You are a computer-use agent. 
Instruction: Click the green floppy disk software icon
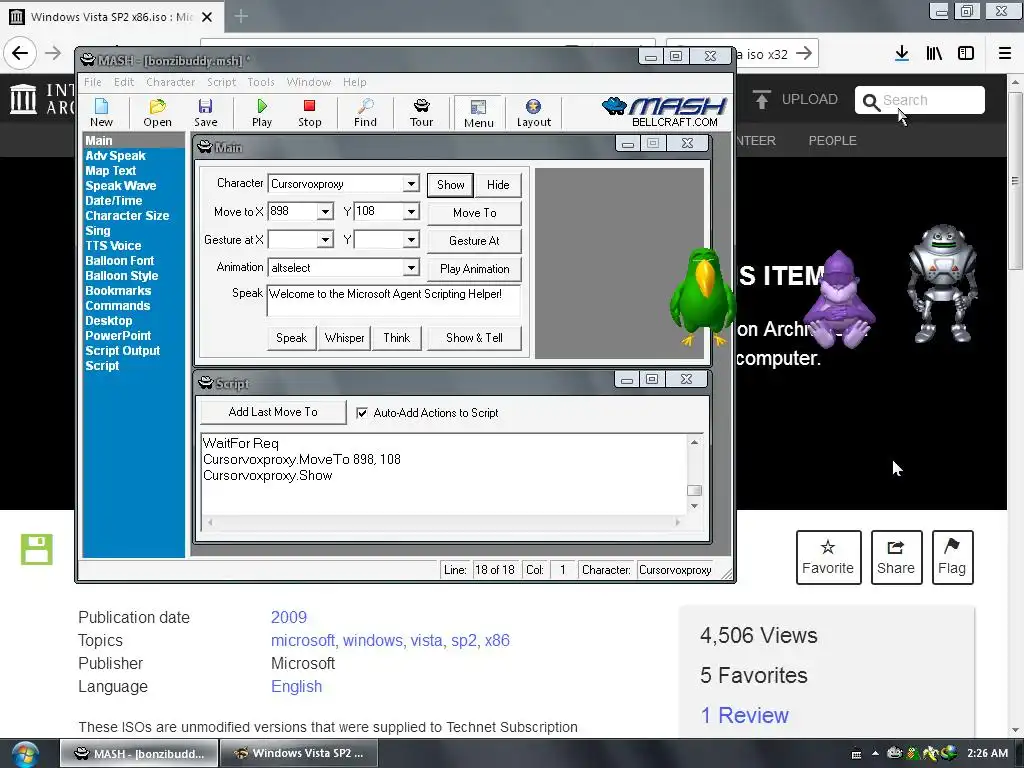pos(37,549)
